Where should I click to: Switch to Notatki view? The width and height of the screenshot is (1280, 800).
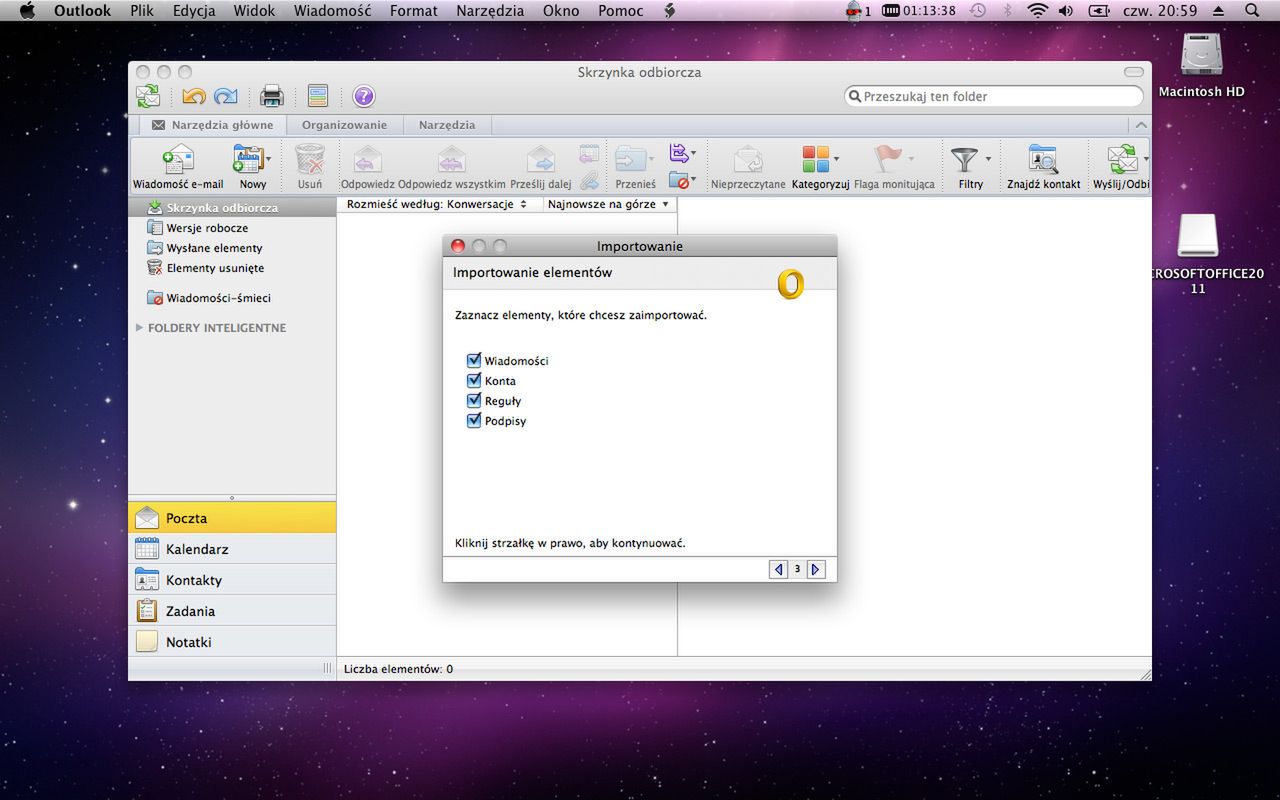point(232,642)
